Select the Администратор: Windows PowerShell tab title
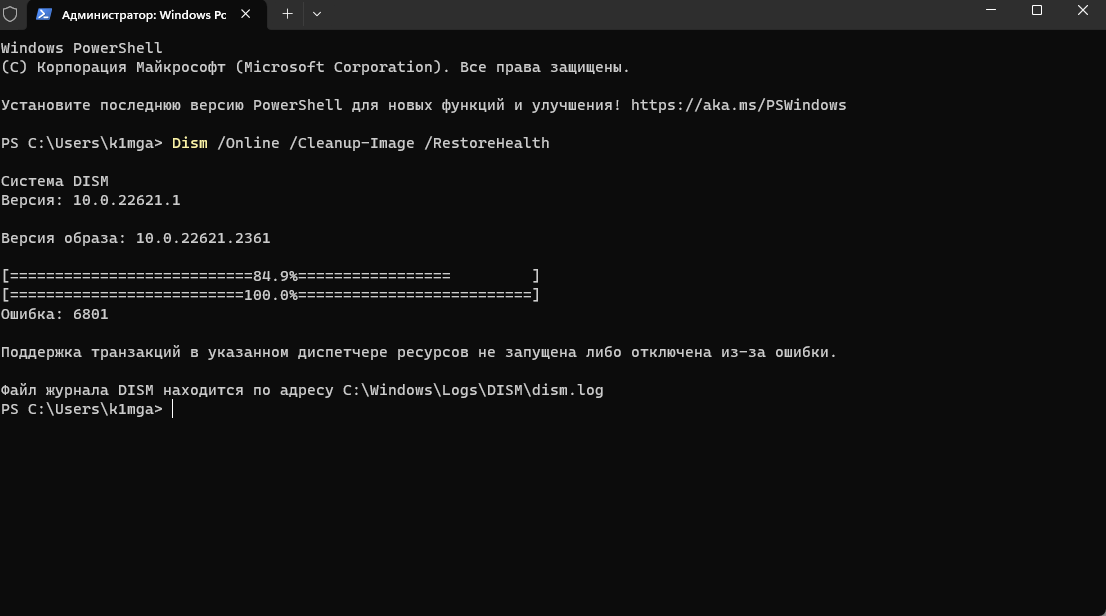 [144, 15]
